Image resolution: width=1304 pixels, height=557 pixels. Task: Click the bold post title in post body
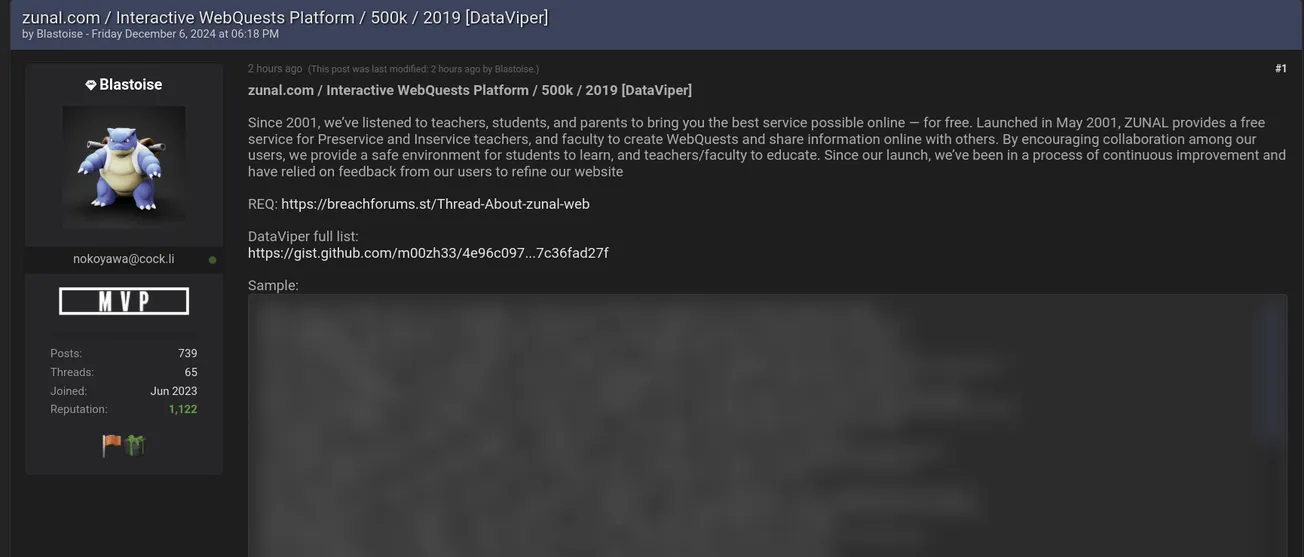(470, 90)
